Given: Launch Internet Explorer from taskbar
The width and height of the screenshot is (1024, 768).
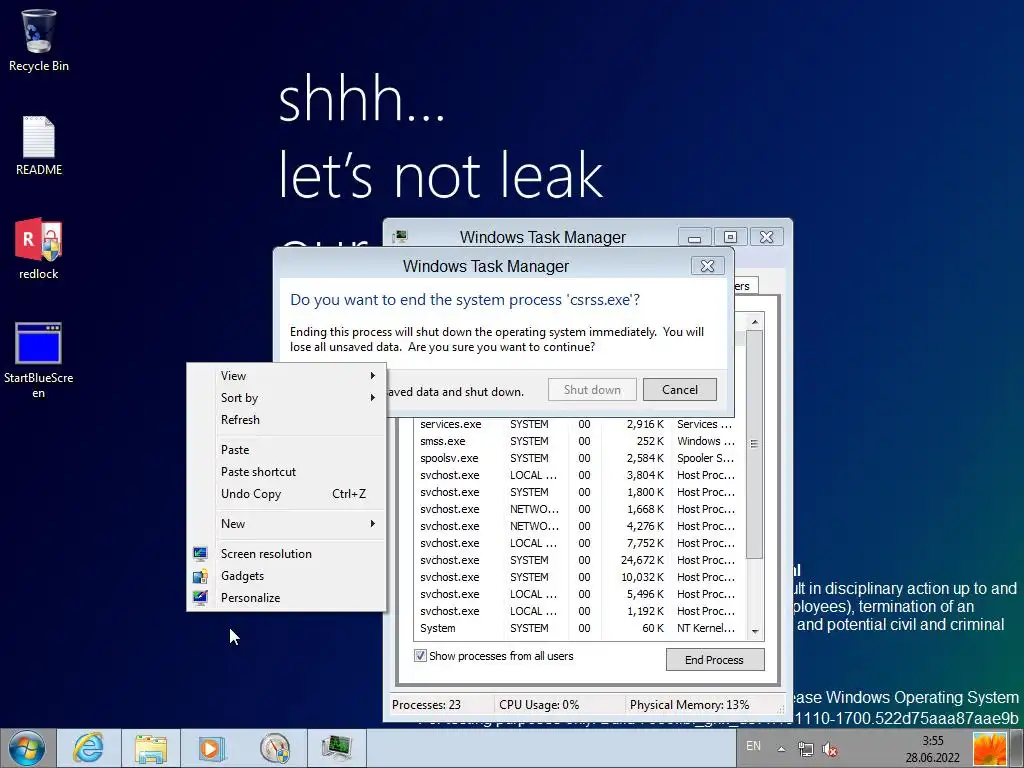Looking at the screenshot, I should 88,748.
